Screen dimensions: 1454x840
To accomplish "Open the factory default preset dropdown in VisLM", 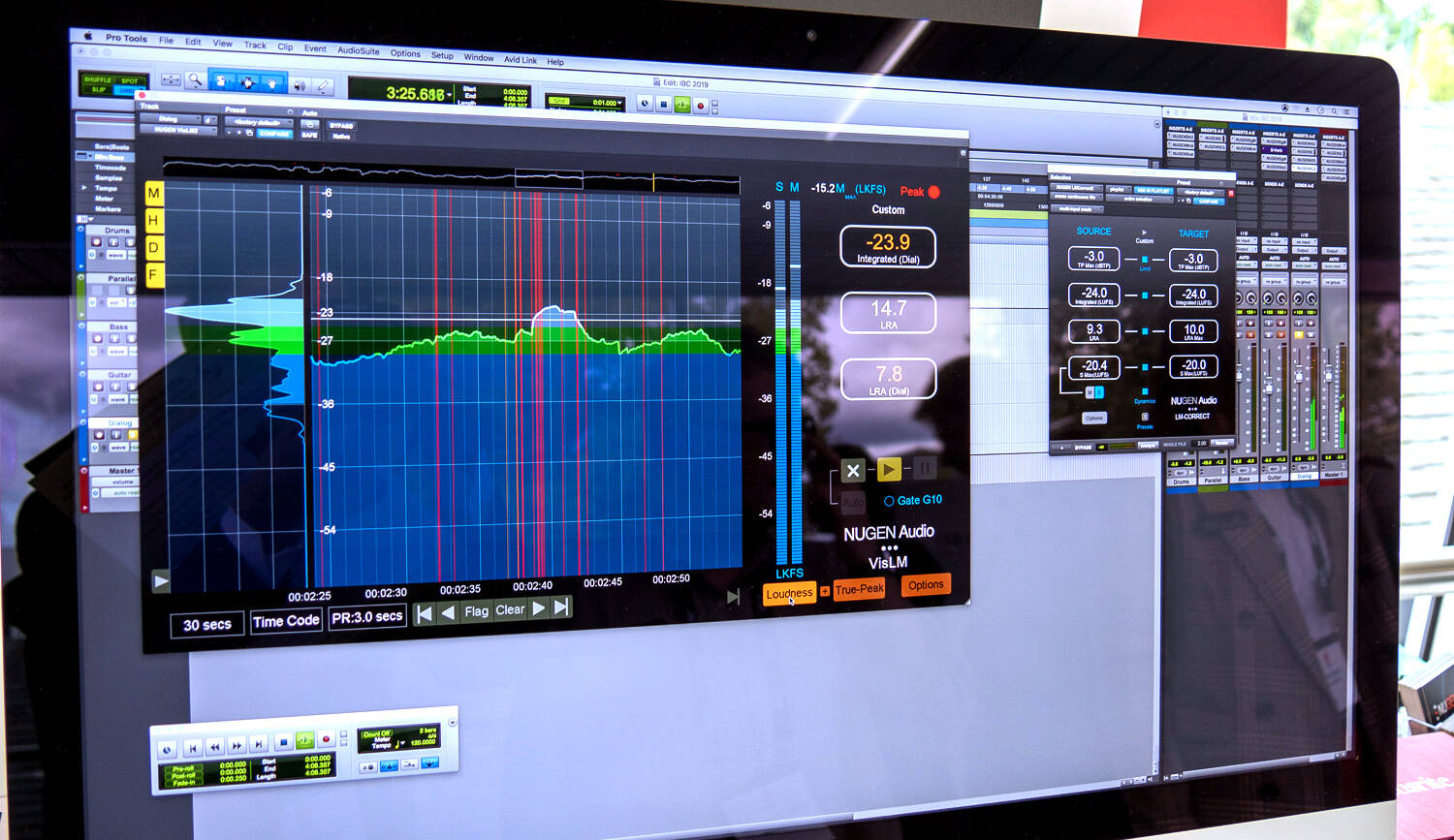I will (260, 122).
